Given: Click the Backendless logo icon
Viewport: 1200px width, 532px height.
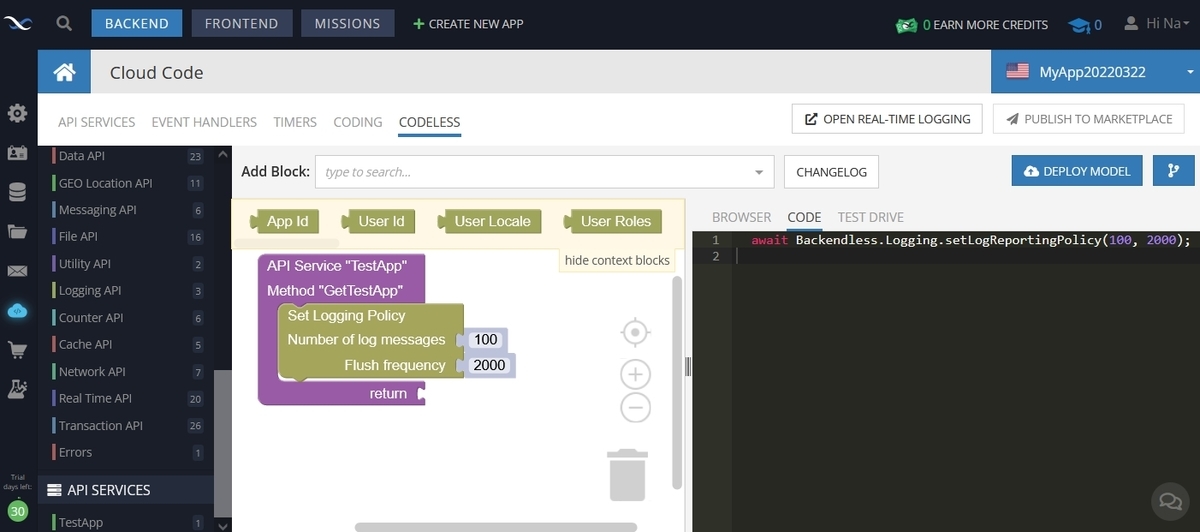Looking at the screenshot, I should tap(18, 23).
